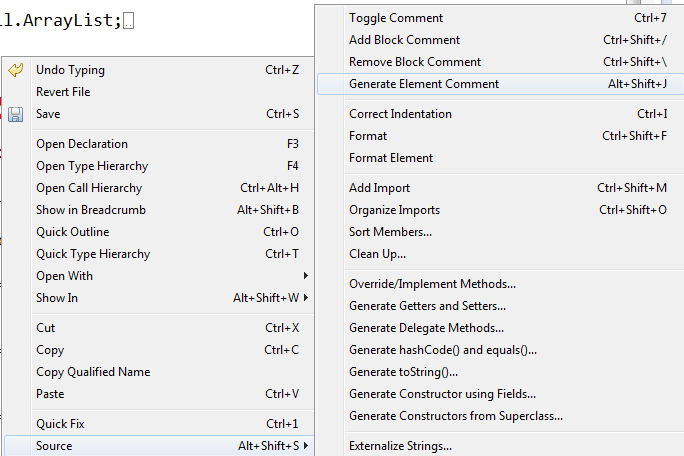Screen dimensions: 684x456
Task: Select Override/Implement Methods
Action: 432,284
